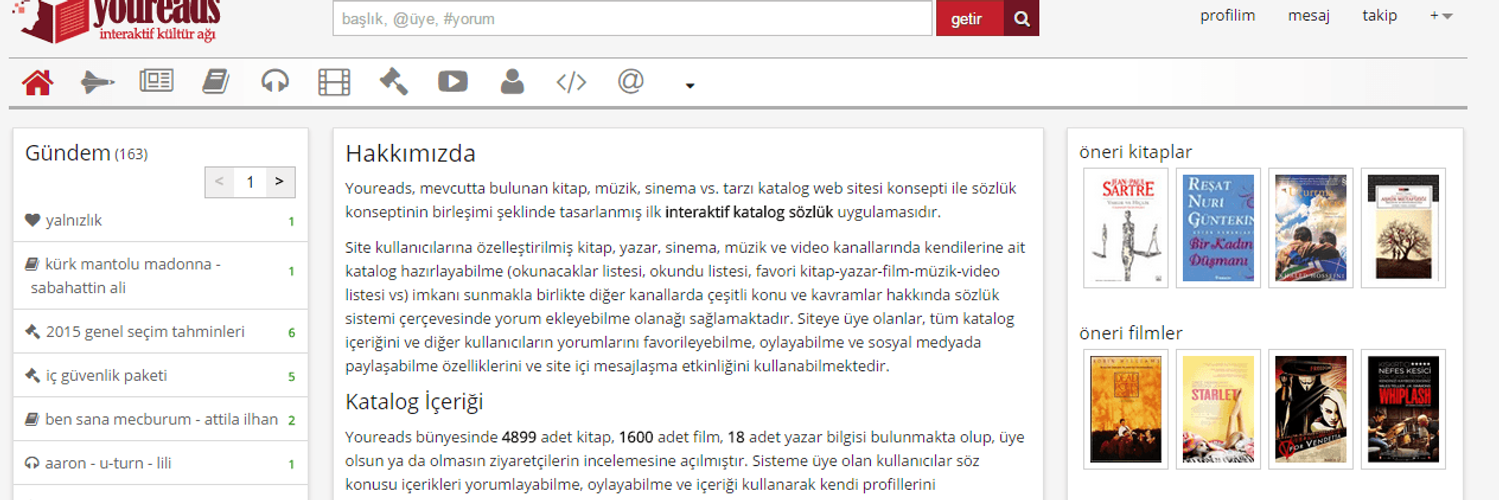Click heart icon beside yalnızlık
The height and width of the screenshot is (500, 1499).
tap(32, 220)
